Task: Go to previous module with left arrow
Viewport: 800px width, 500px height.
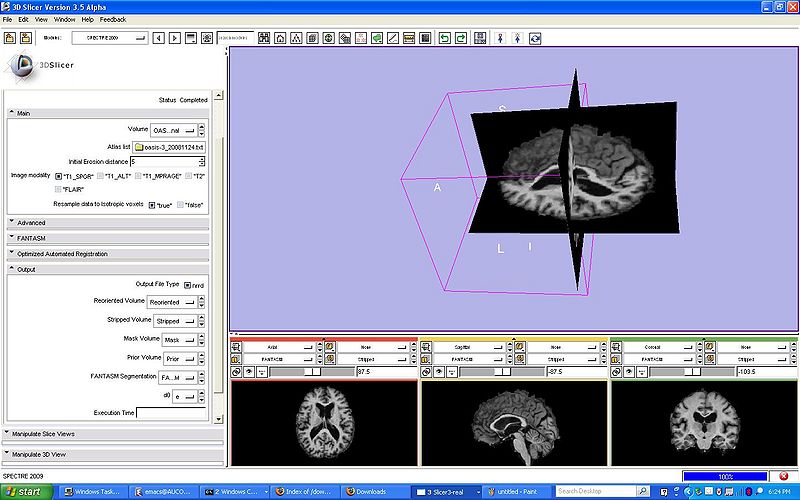Action: (x=158, y=38)
